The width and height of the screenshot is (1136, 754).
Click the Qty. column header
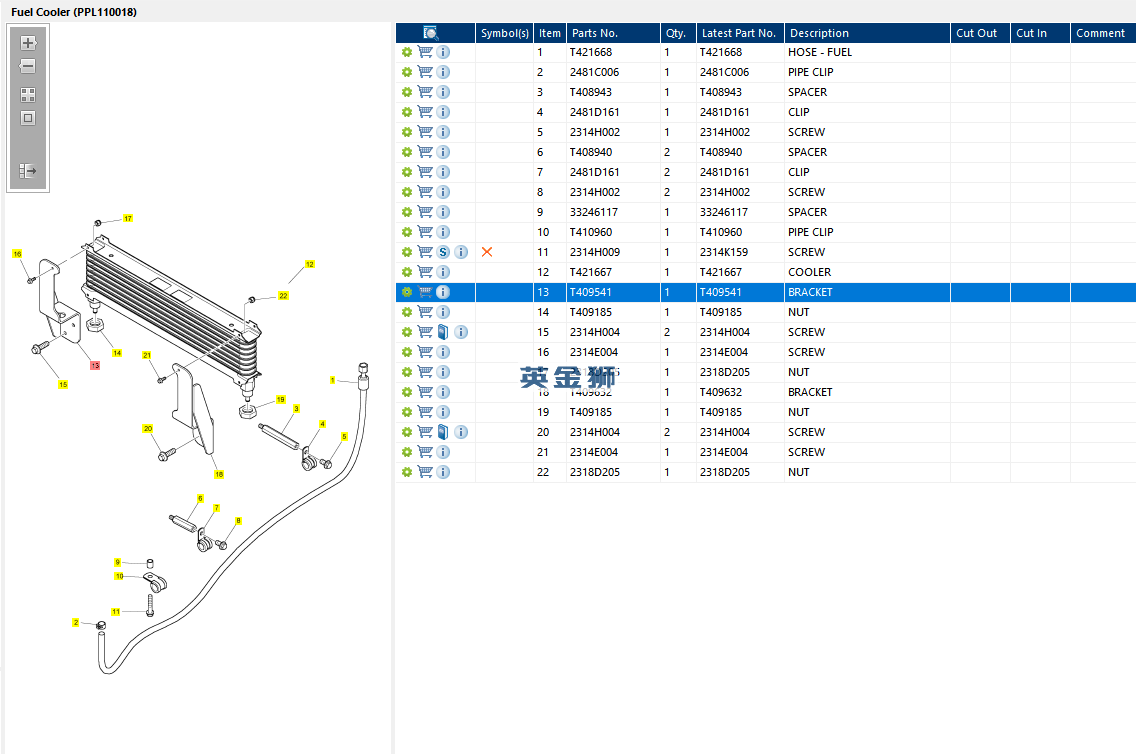point(677,33)
